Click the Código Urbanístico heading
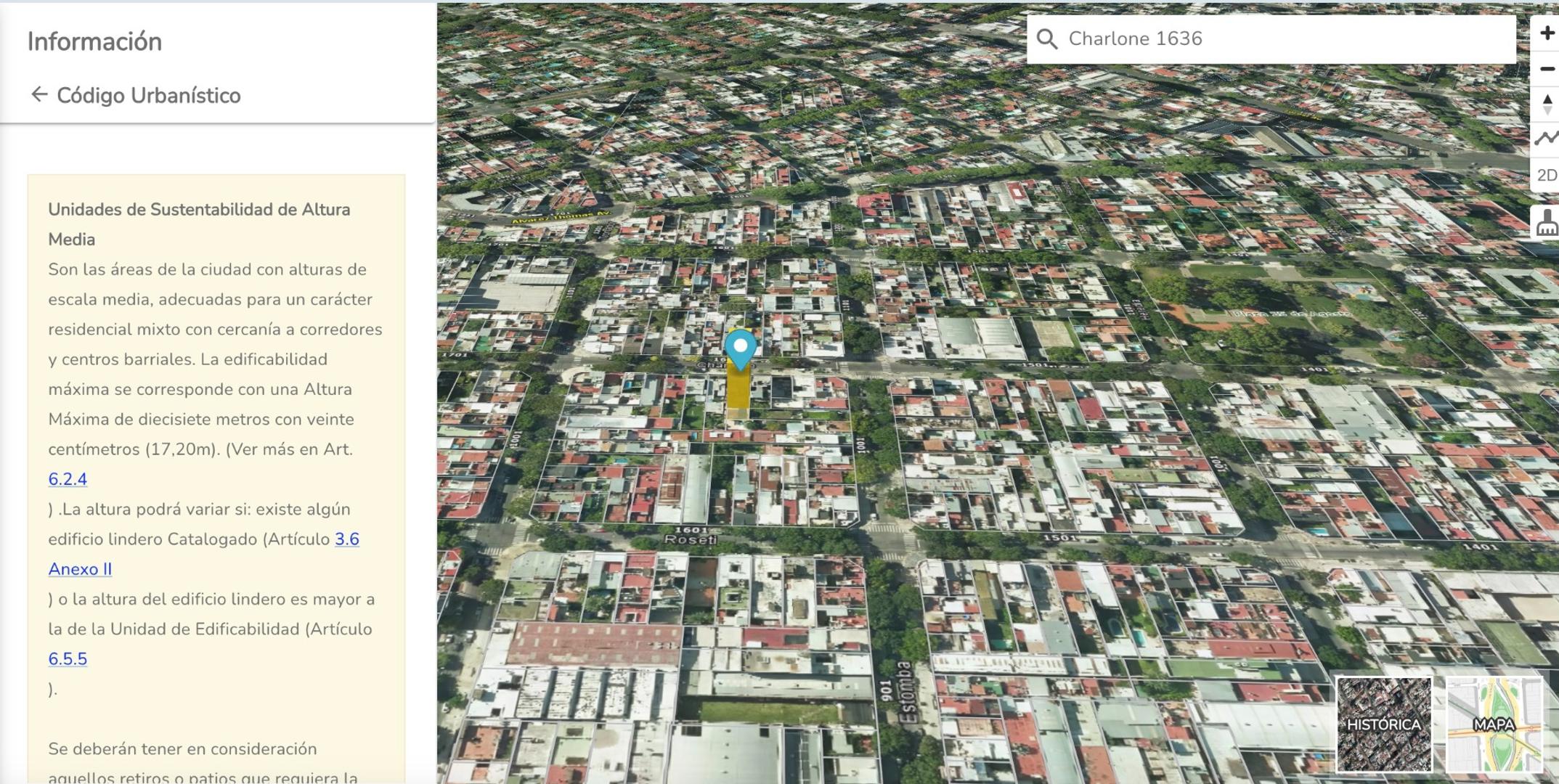This screenshot has width=1559, height=784. pyautogui.click(x=149, y=96)
